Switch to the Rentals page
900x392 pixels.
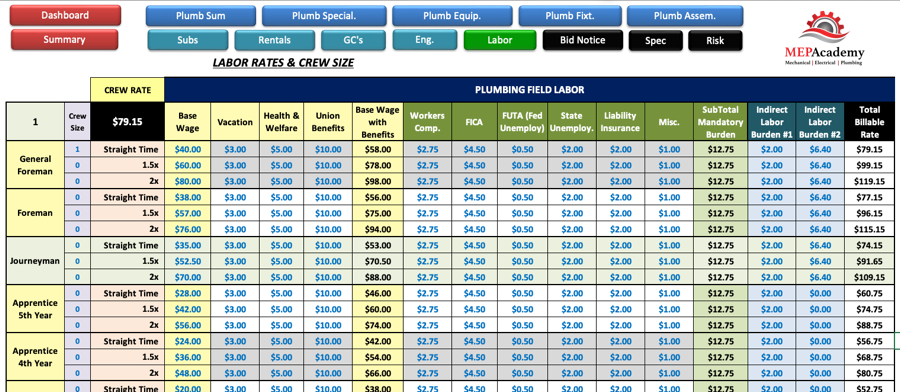click(x=274, y=40)
